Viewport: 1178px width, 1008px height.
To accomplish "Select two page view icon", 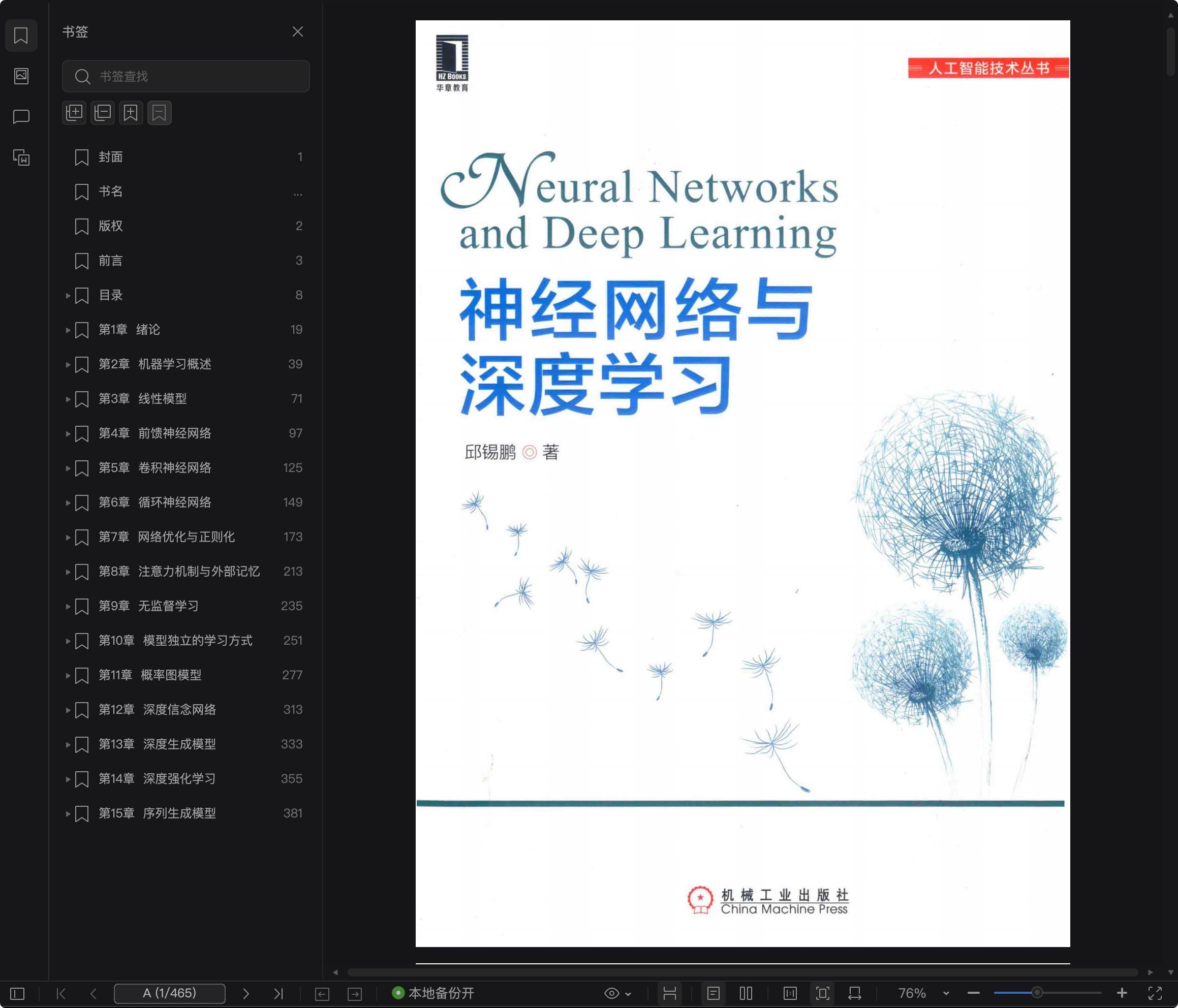I will (x=746, y=993).
